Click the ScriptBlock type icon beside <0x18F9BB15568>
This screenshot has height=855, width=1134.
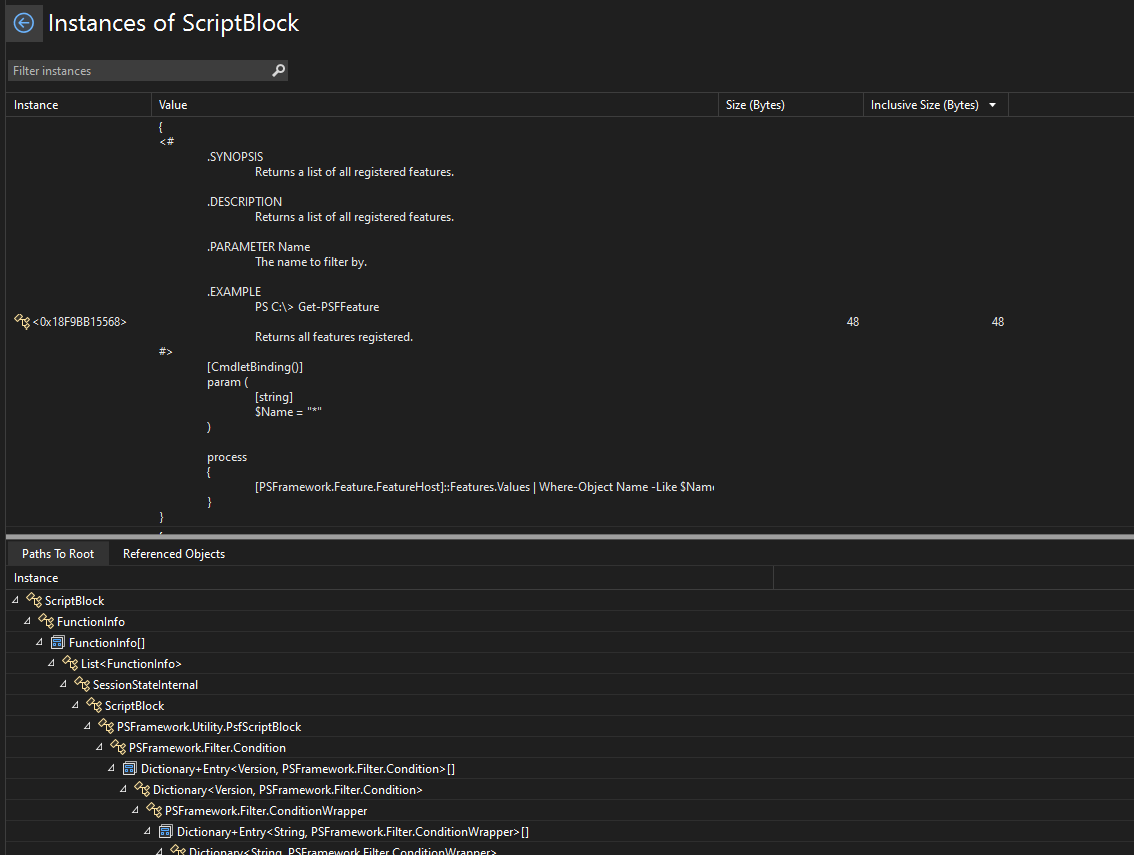[21, 321]
